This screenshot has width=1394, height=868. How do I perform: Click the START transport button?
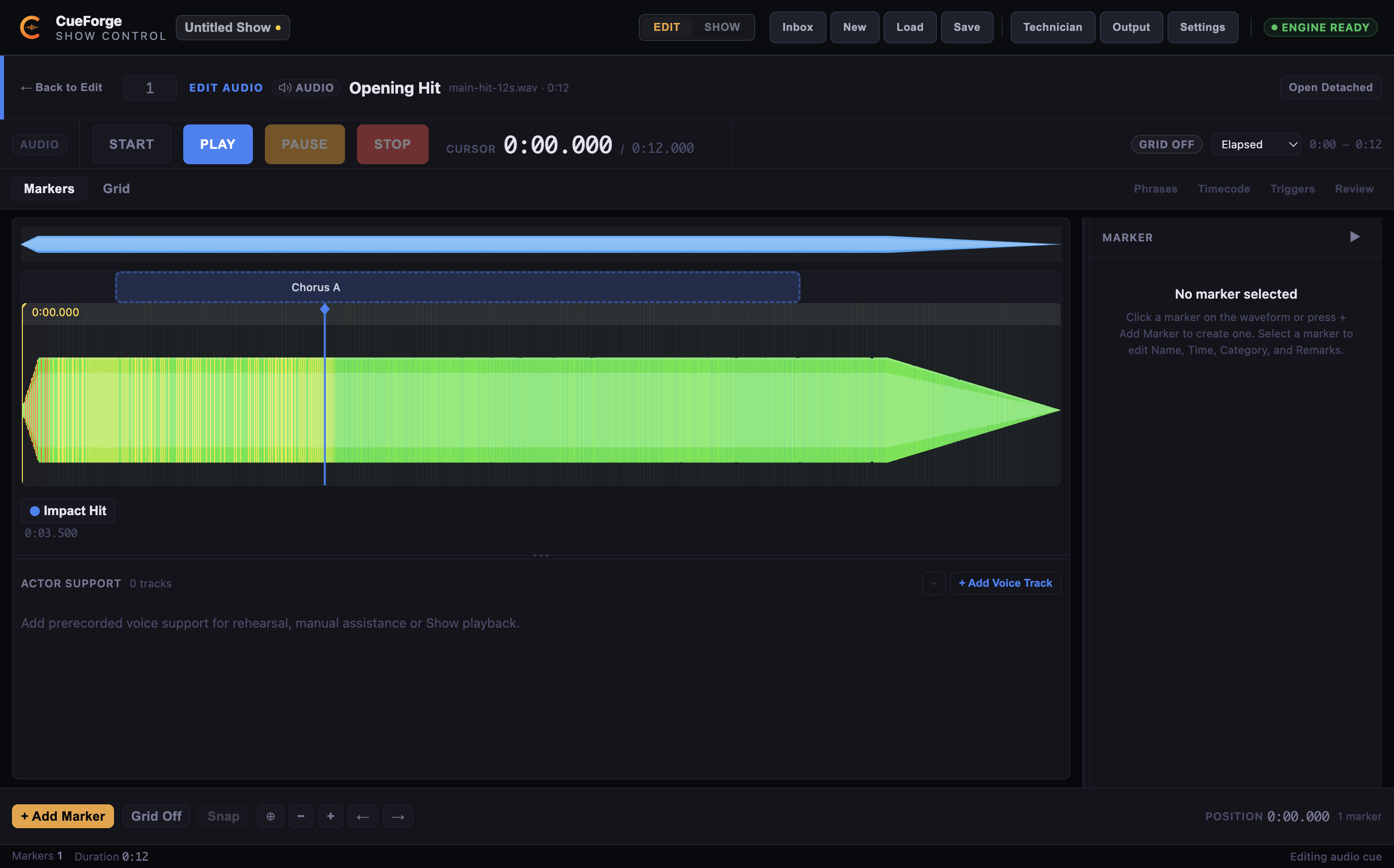[131, 144]
